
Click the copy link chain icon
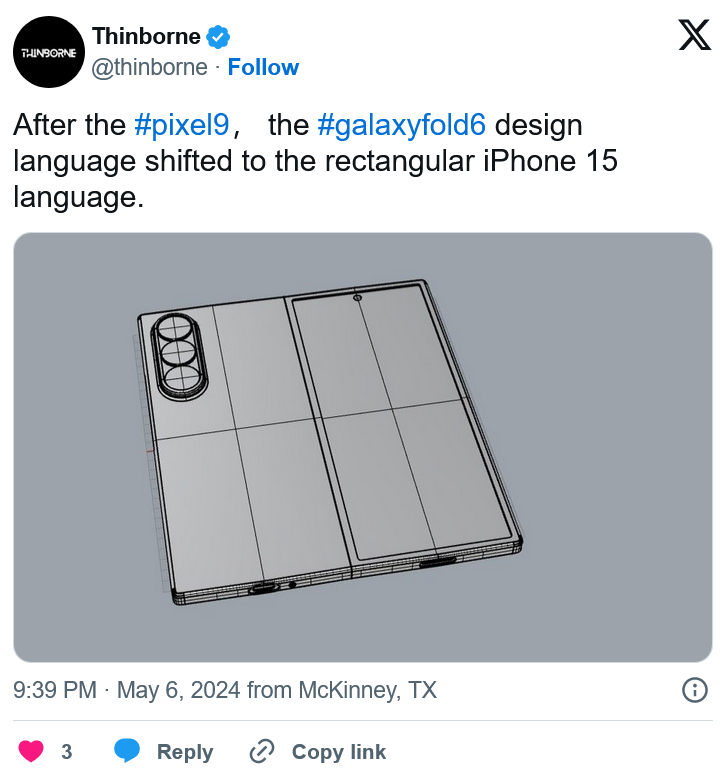click(261, 751)
